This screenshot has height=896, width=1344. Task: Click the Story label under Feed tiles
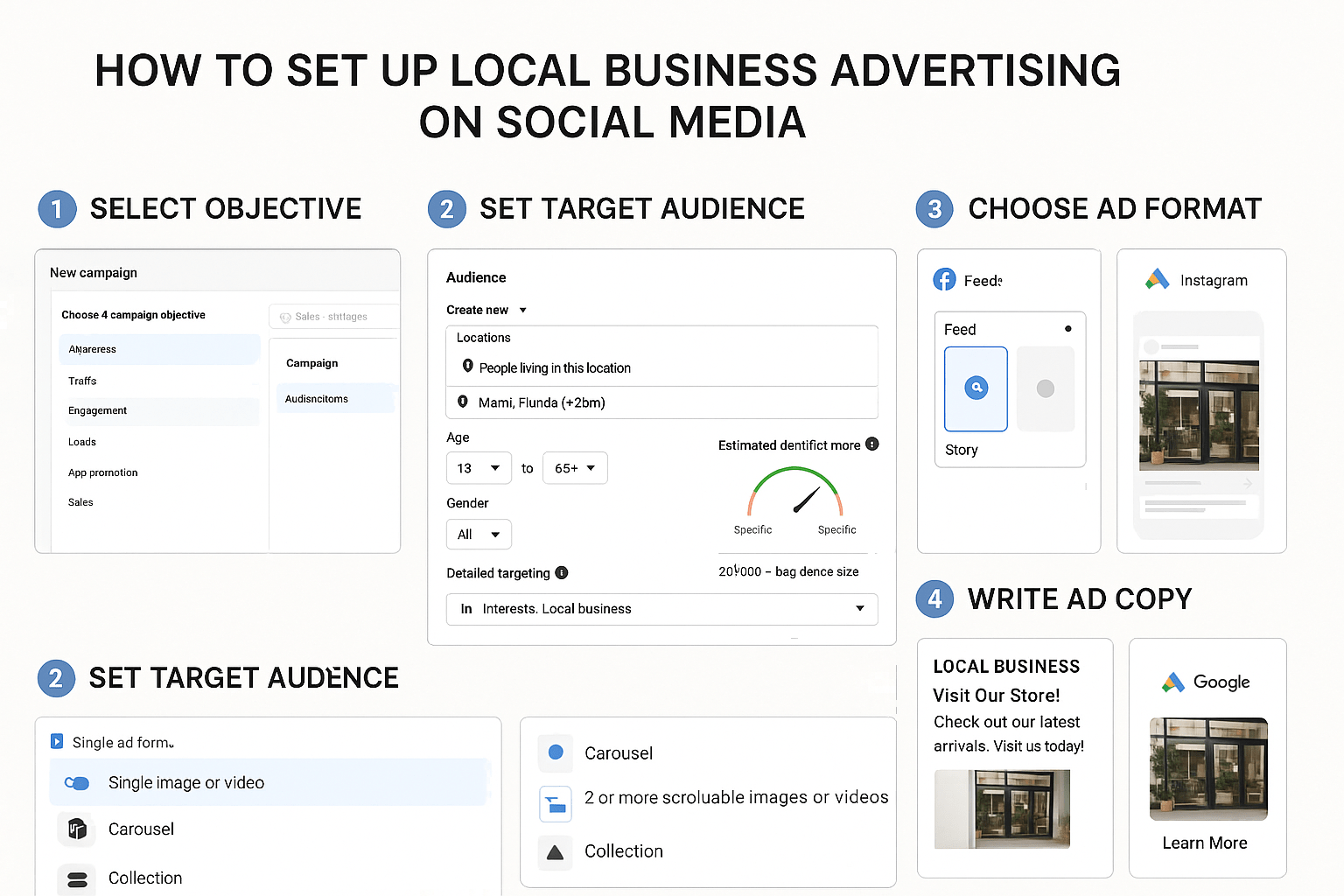[x=961, y=450]
